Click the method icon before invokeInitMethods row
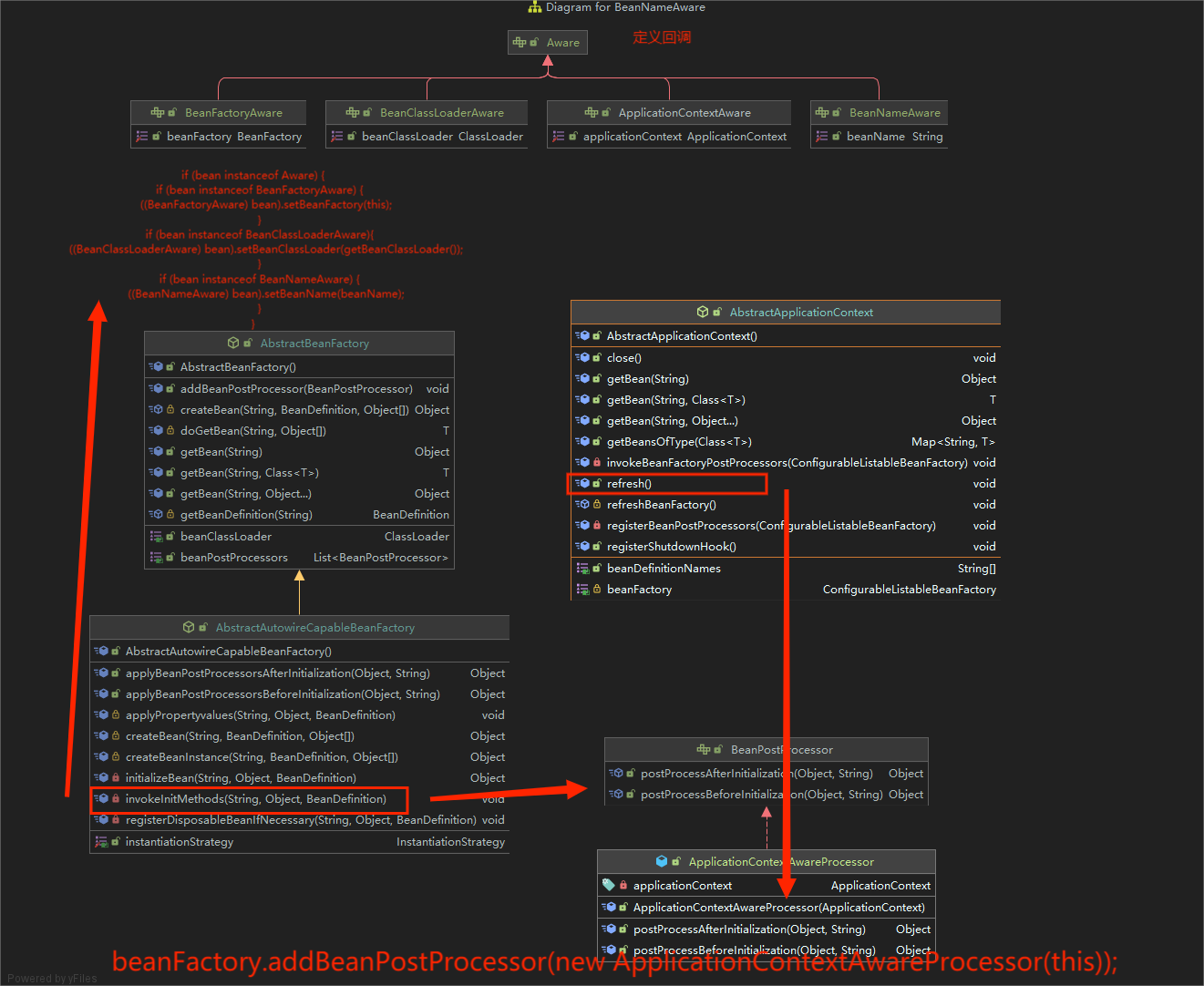This screenshot has height=986, width=1204. point(101,798)
